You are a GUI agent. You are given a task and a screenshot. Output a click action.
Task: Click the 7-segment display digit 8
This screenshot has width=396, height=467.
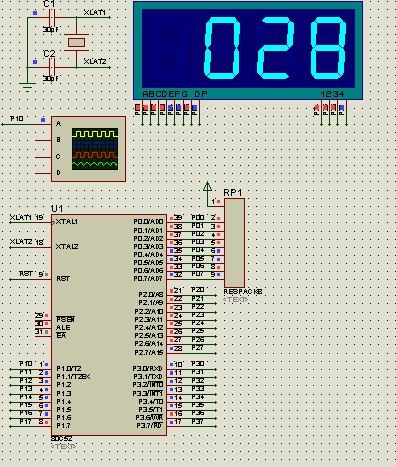tap(328, 48)
